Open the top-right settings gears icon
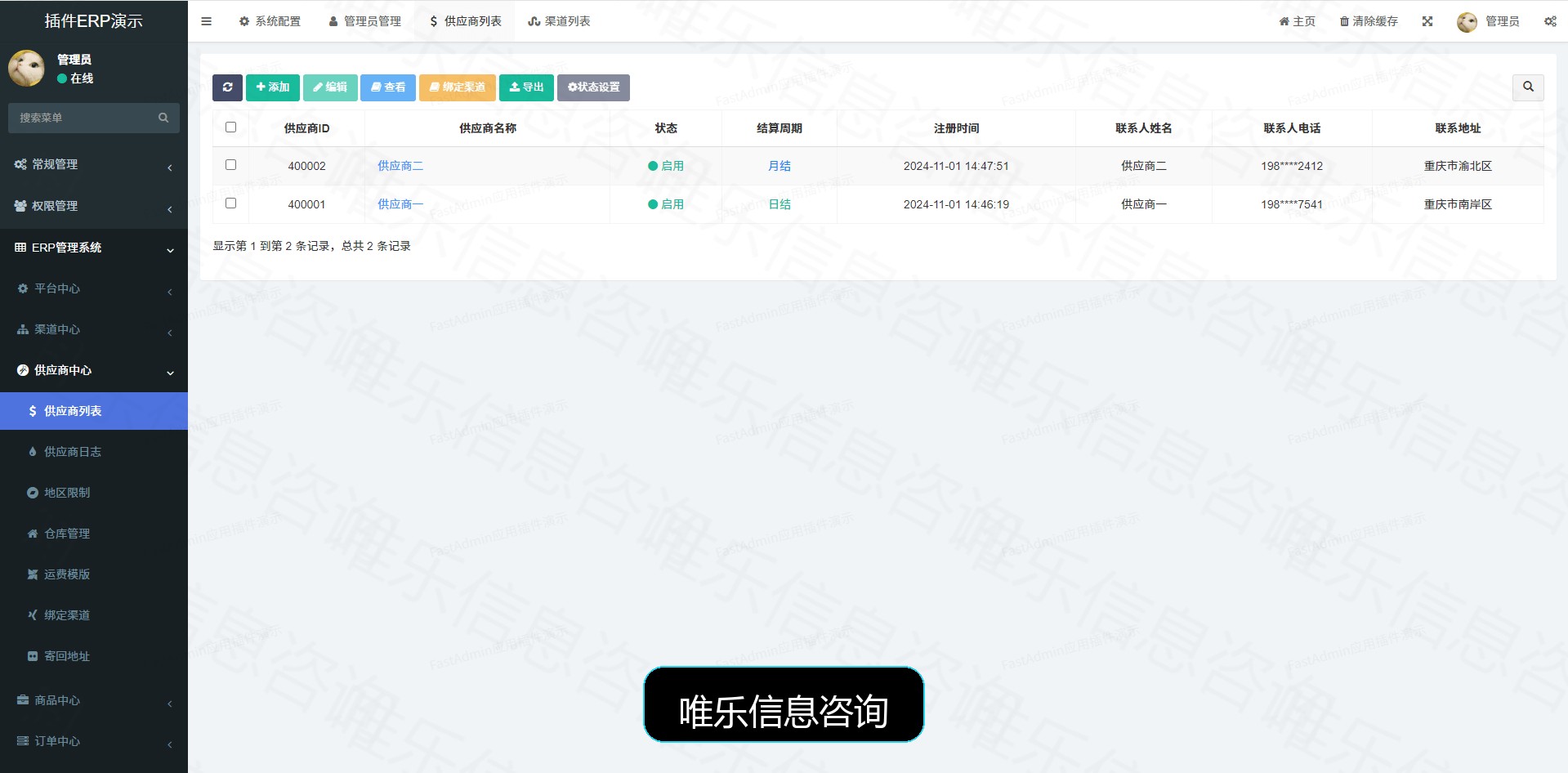 1550,21
